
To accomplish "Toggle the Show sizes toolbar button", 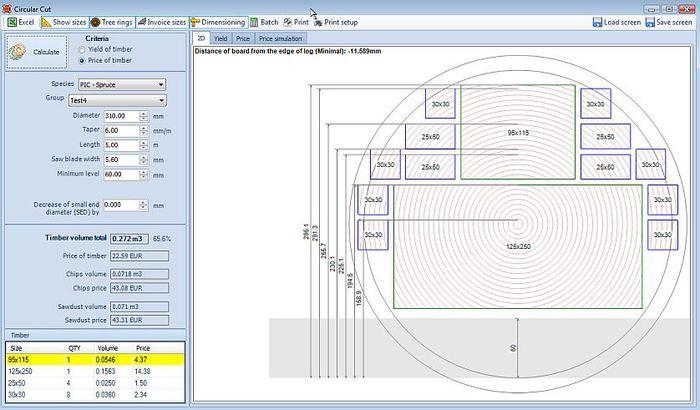I will [63, 21].
